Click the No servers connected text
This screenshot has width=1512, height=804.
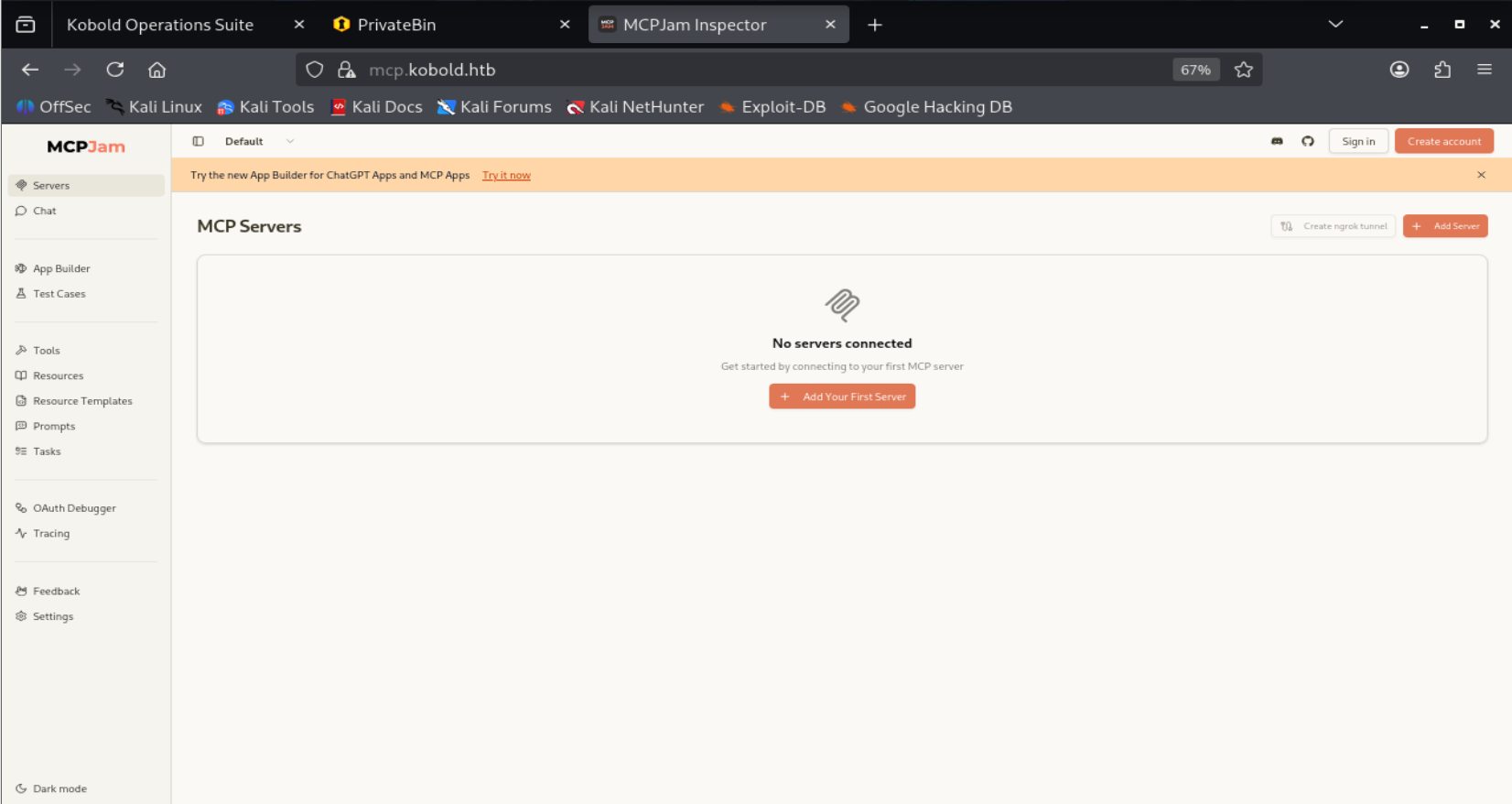point(842,343)
